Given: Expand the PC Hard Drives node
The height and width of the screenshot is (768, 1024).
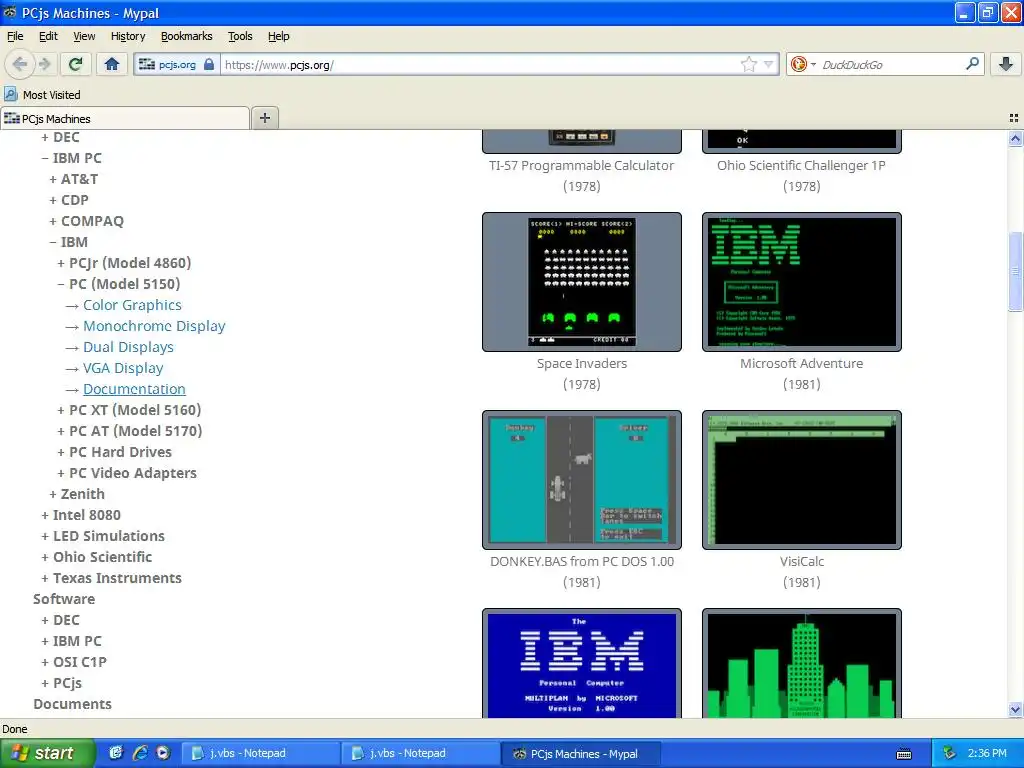Looking at the screenshot, I should (x=114, y=452).
